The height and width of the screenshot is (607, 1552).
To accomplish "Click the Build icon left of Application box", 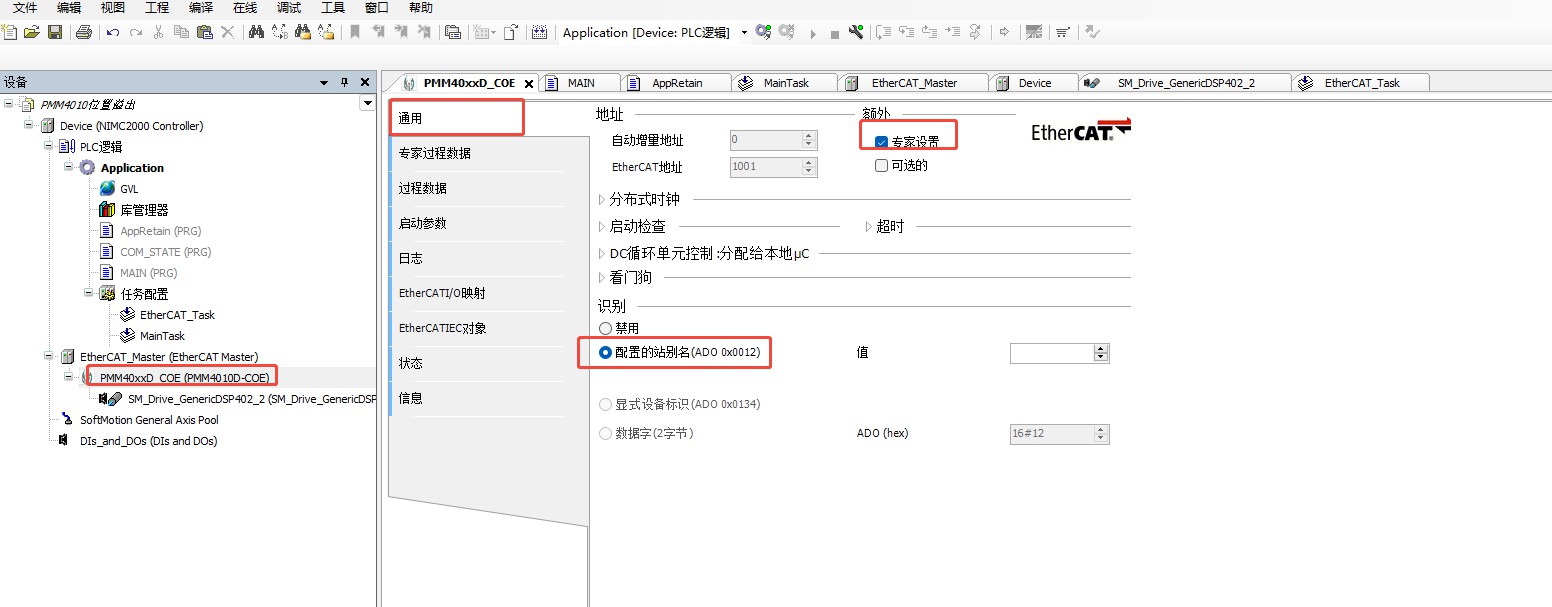I will [x=540, y=32].
